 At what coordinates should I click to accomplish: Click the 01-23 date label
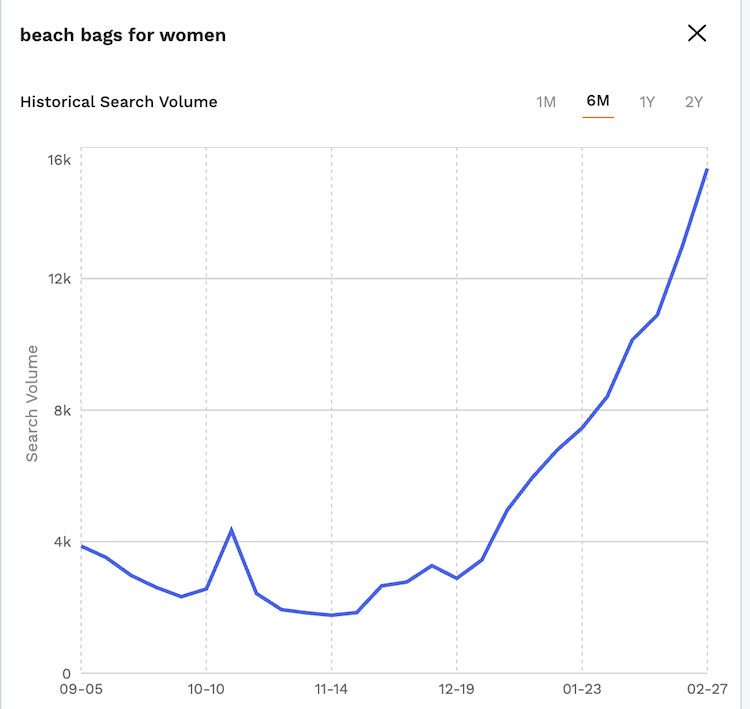581,689
